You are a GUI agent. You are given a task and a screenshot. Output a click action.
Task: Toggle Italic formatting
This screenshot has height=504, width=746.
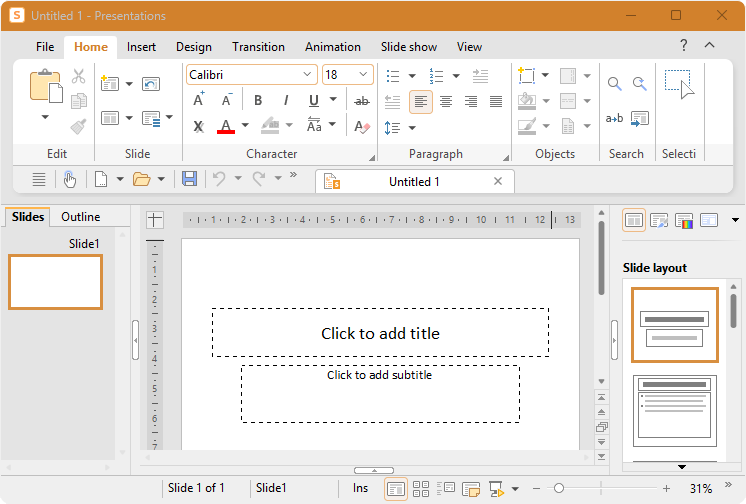pyautogui.click(x=285, y=100)
